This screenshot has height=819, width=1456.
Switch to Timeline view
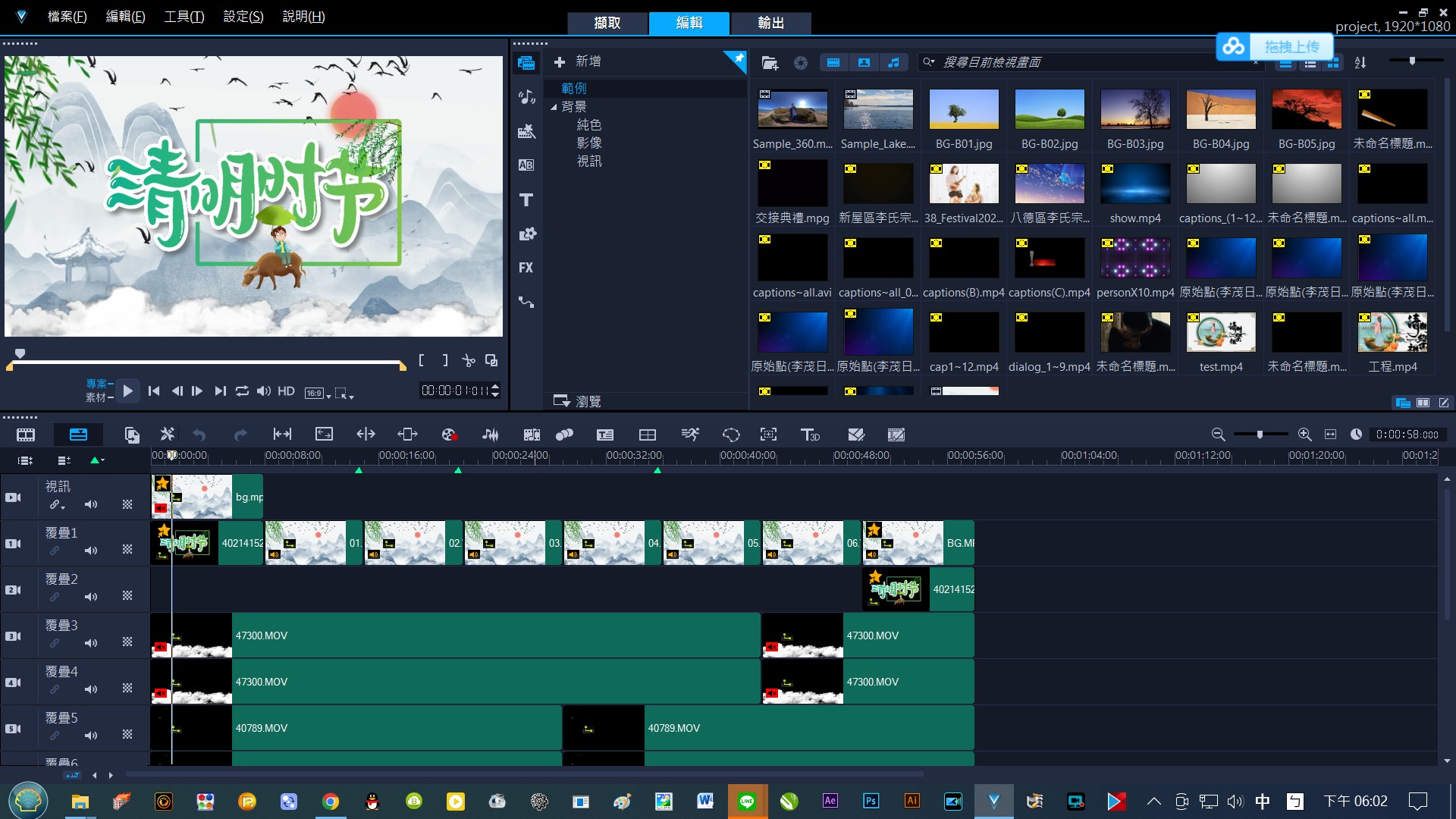(x=78, y=435)
